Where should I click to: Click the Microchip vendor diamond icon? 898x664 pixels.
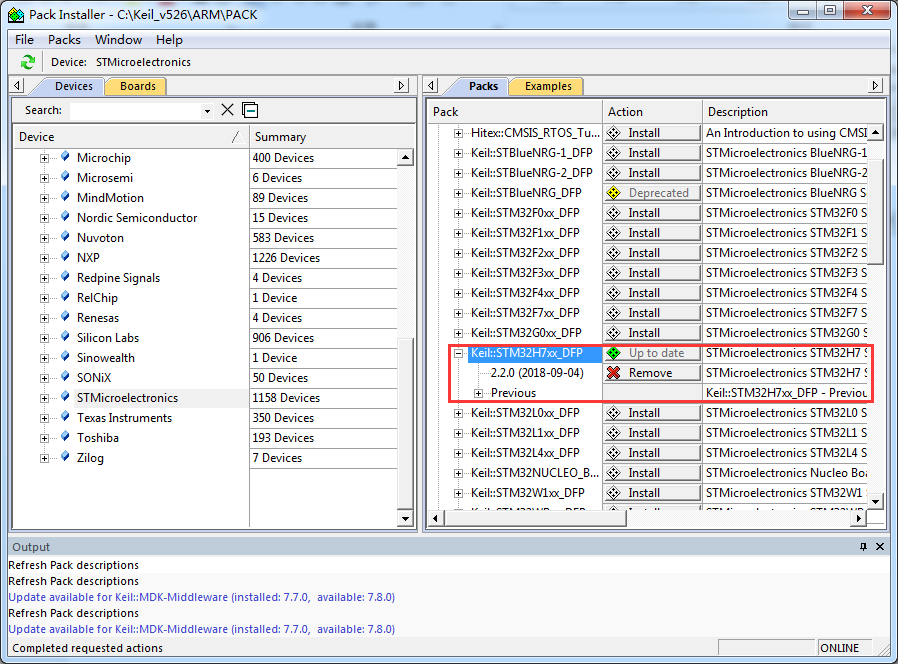coord(65,156)
